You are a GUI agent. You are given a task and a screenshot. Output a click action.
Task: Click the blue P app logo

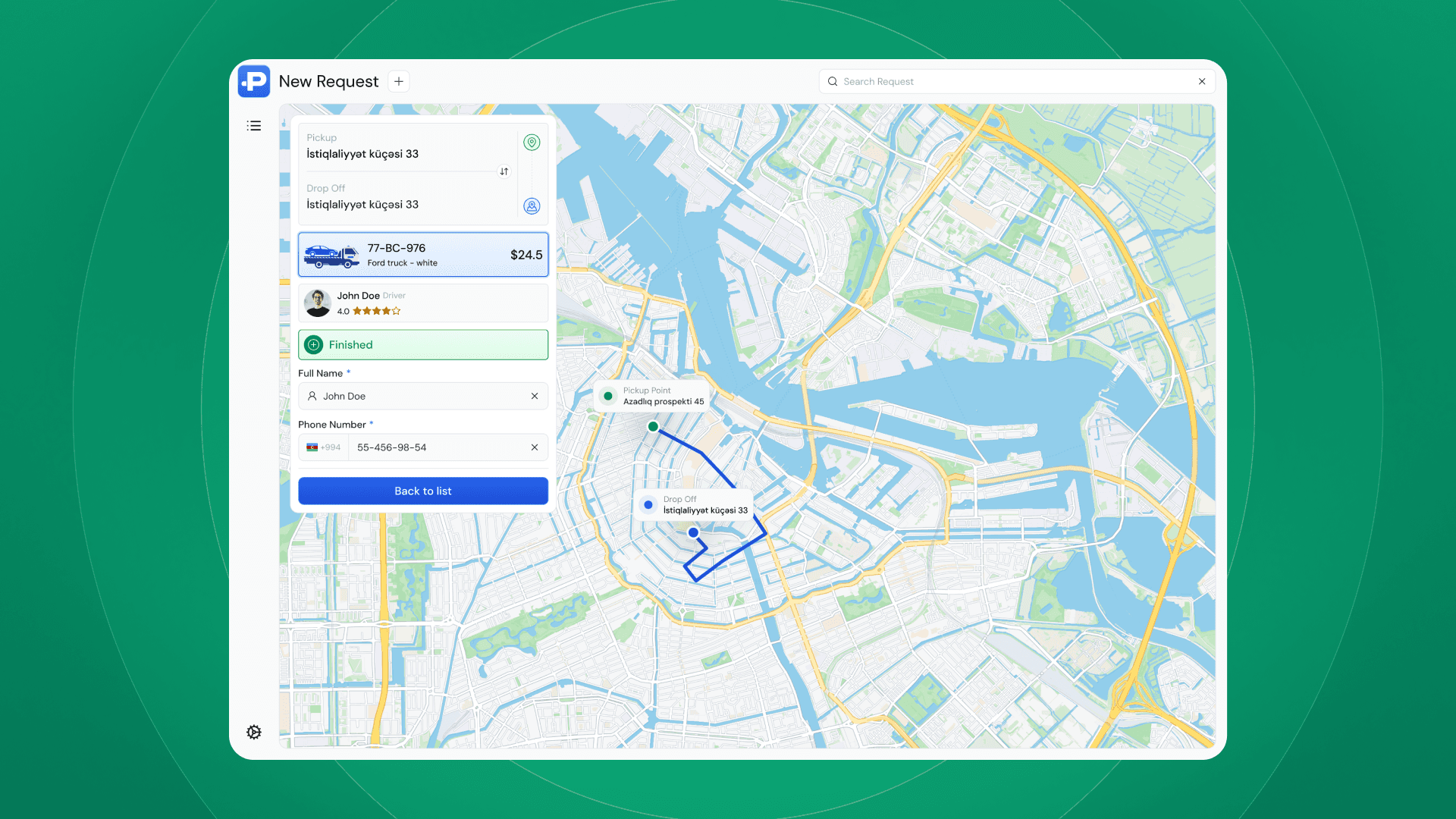(x=254, y=81)
